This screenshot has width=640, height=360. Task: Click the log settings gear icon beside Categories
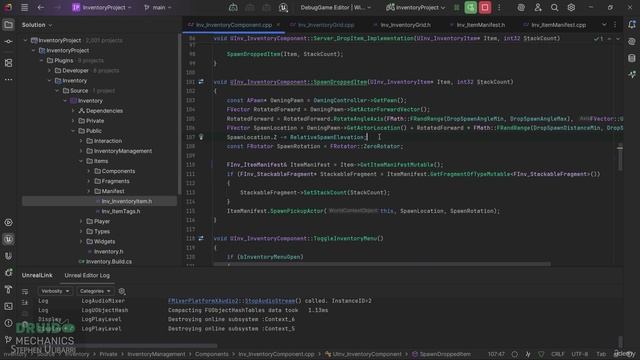(x=122, y=291)
